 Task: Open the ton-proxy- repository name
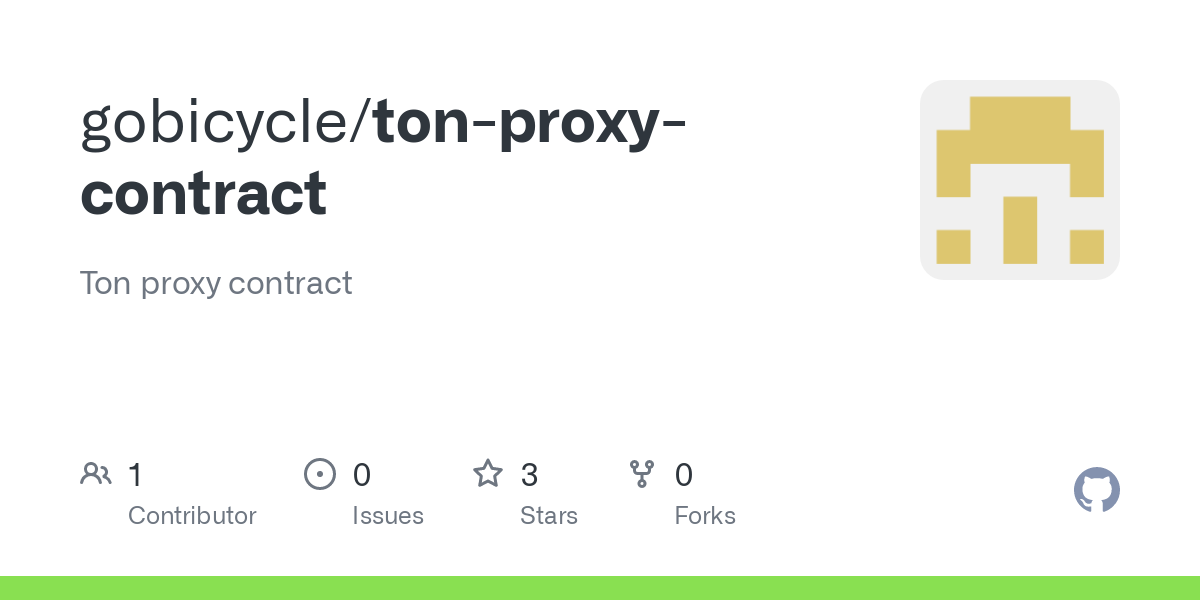530,123
